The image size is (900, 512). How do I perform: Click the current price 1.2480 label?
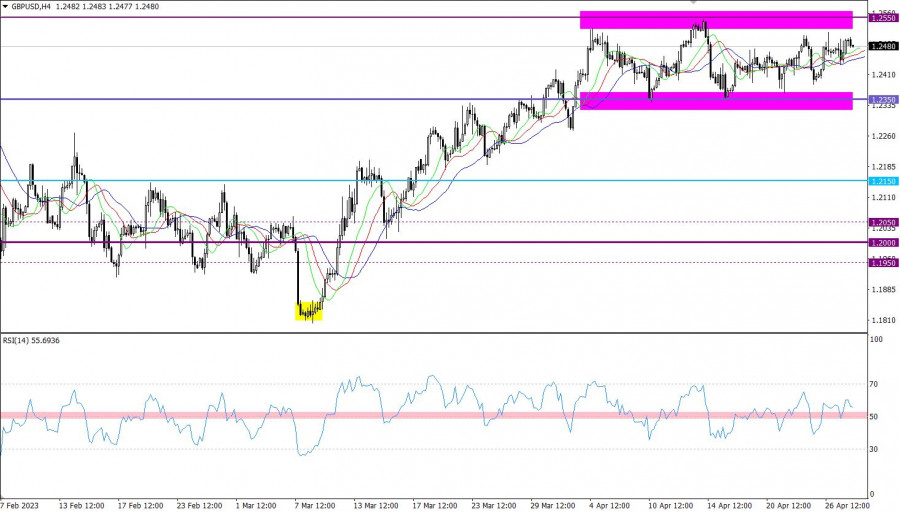882,46
